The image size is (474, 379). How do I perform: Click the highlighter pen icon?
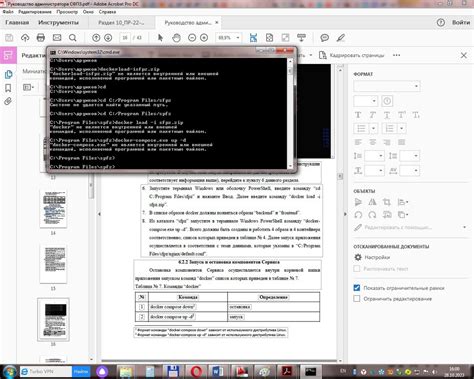340,38
